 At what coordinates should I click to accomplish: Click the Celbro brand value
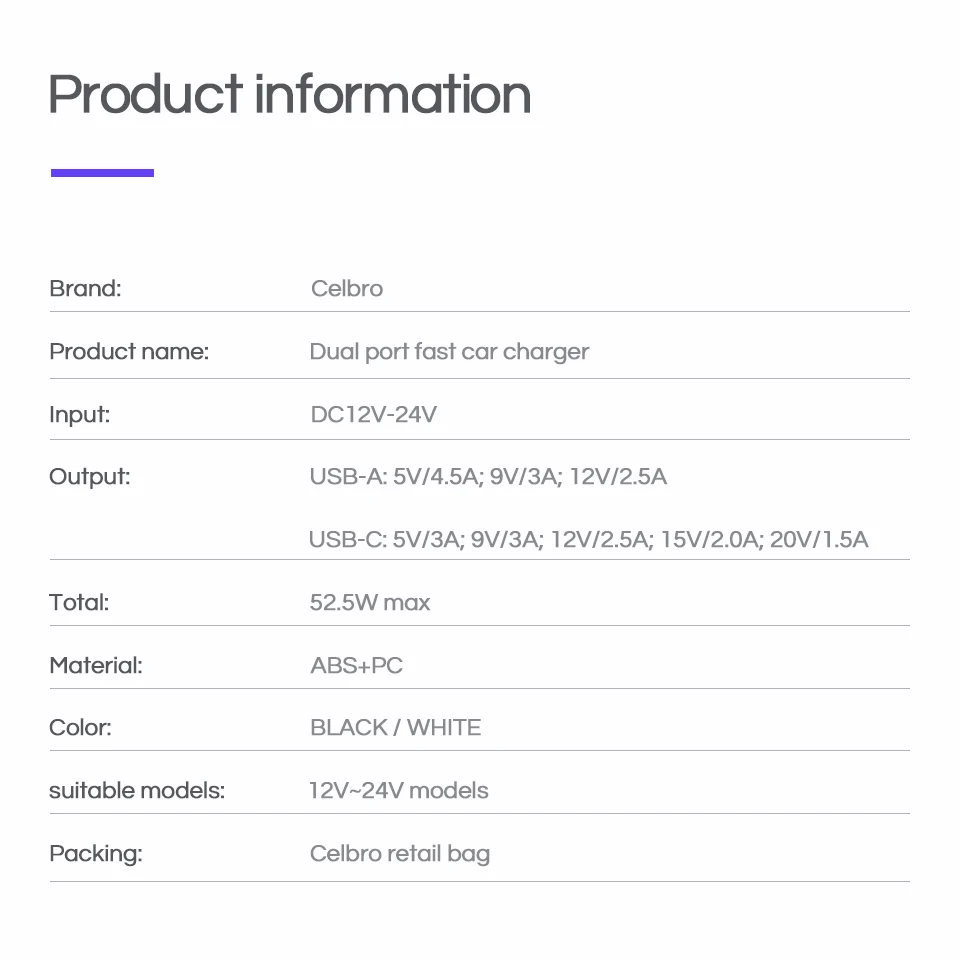pos(346,289)
